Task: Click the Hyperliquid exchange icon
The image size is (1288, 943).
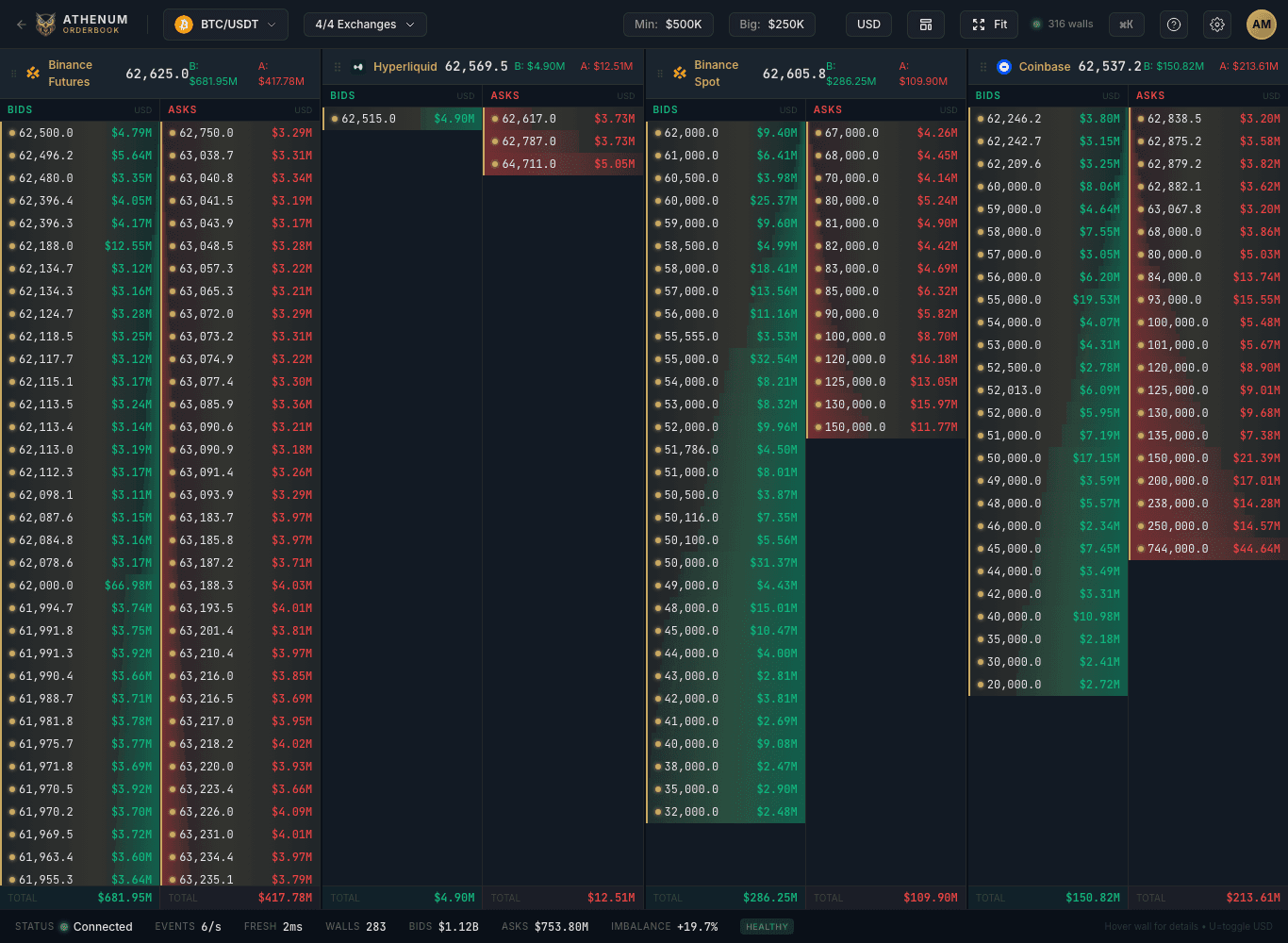Action: [358, 67]
